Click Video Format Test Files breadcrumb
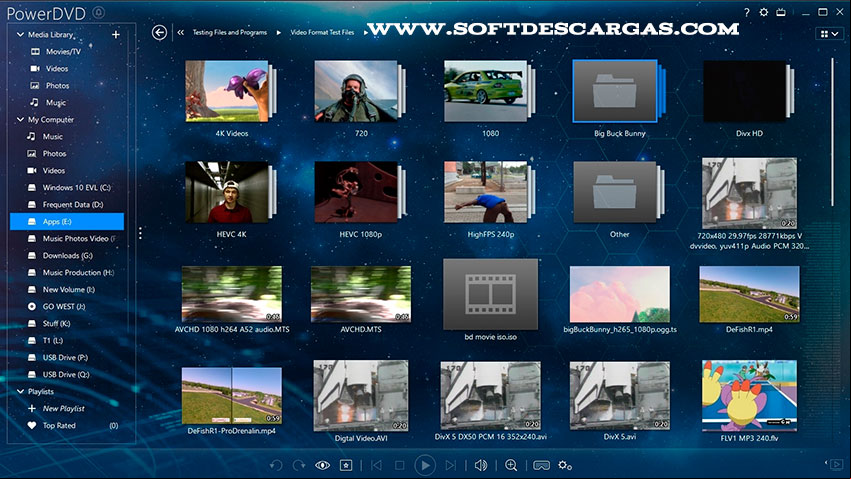Image resolution: width=851 pixels, height=479 pixels. (x=322, y=33)
